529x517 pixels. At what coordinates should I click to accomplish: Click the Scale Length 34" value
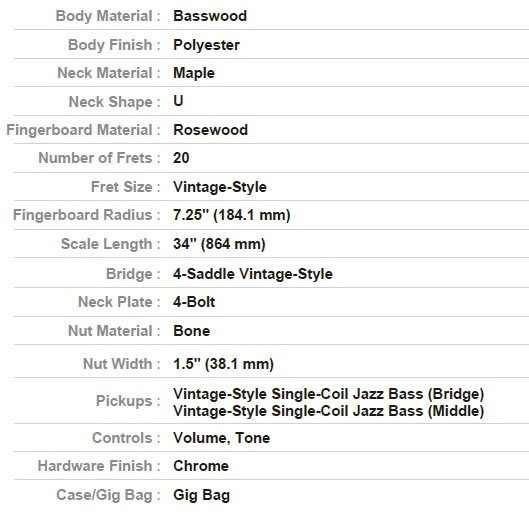click(219, 244)
